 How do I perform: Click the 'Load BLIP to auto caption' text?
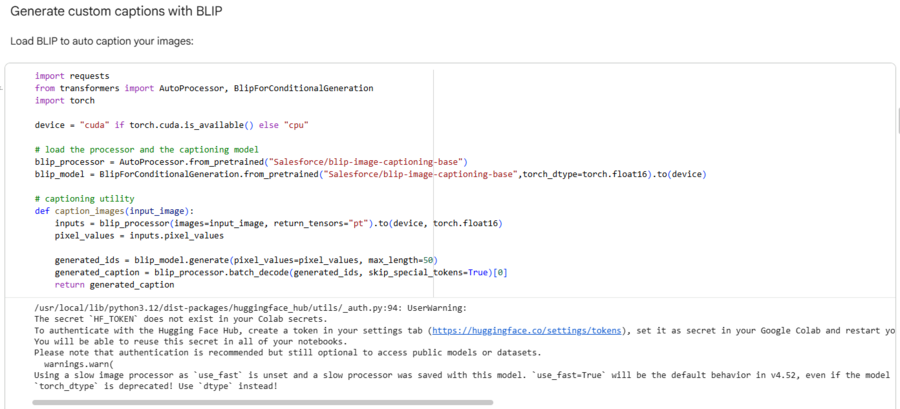point(101,41)
